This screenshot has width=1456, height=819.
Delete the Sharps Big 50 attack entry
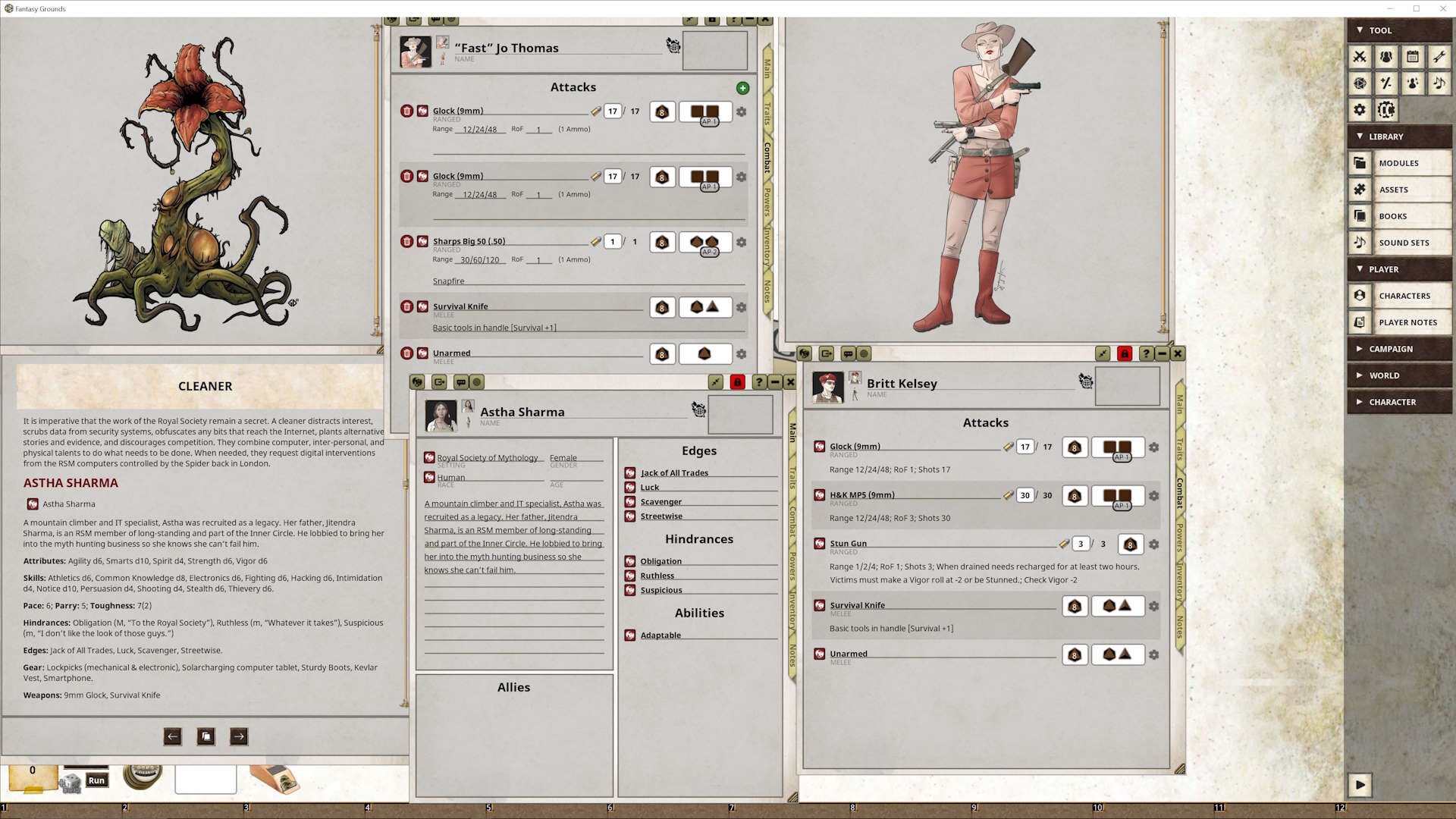(x=406, y=241)
